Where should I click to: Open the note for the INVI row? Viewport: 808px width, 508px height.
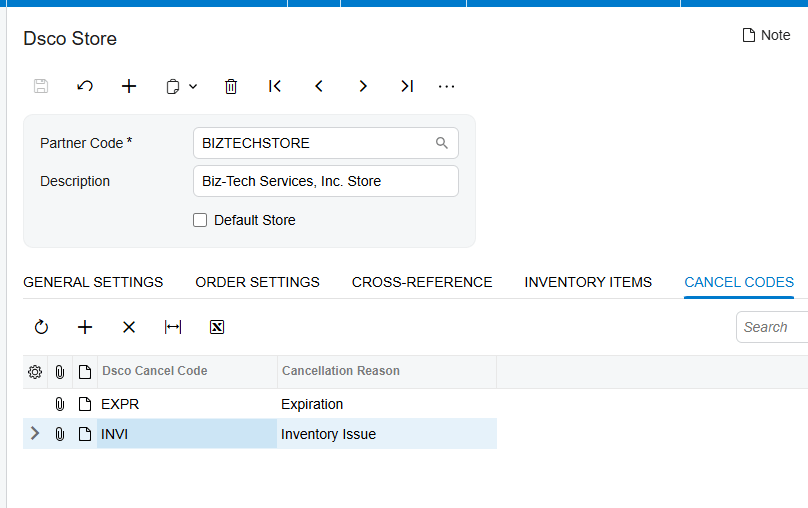(85, 434)
